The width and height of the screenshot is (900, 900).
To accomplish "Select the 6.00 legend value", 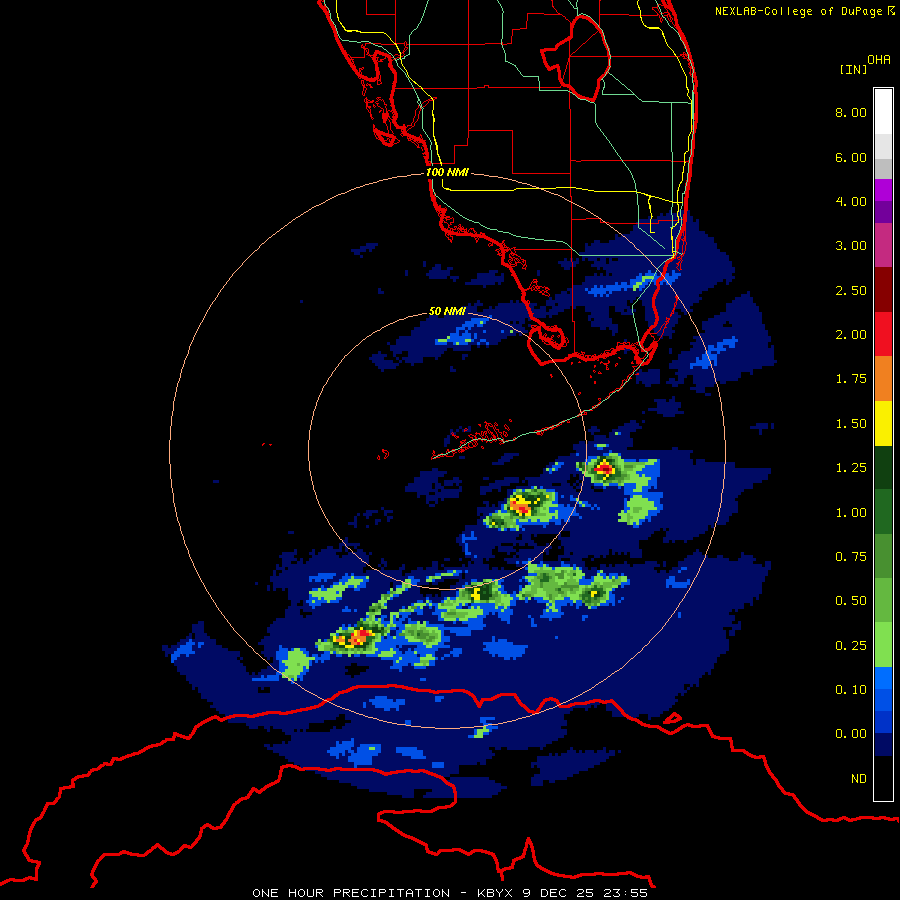I will (x=851, y=157).
